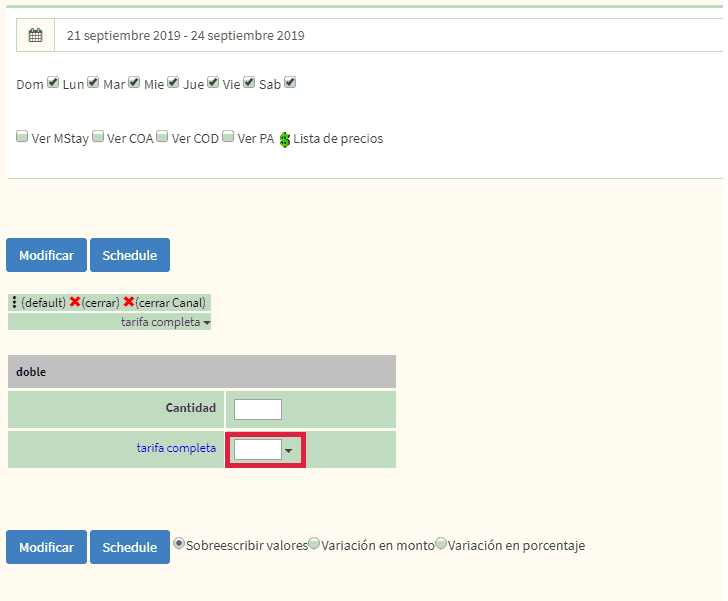Open dropdown arrow in tarifa completa row
Image resolution: width=728 pixels, height=601 pixels.
289,451
